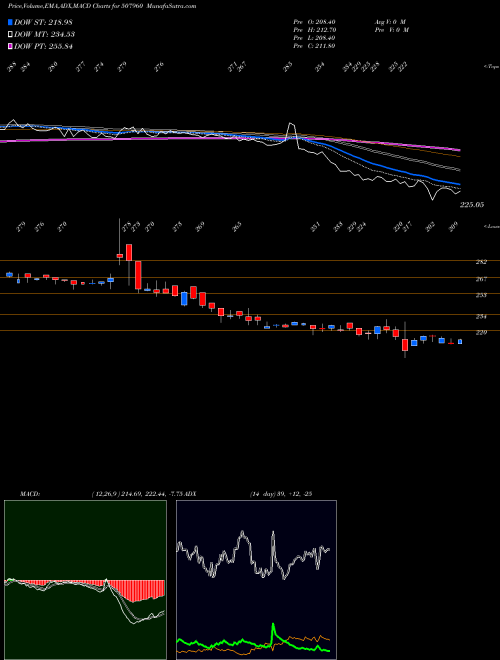The height and width of the screenshot is (660, 500).
Task: Click the ADX (14 day) values text
Action: (280, 494)
